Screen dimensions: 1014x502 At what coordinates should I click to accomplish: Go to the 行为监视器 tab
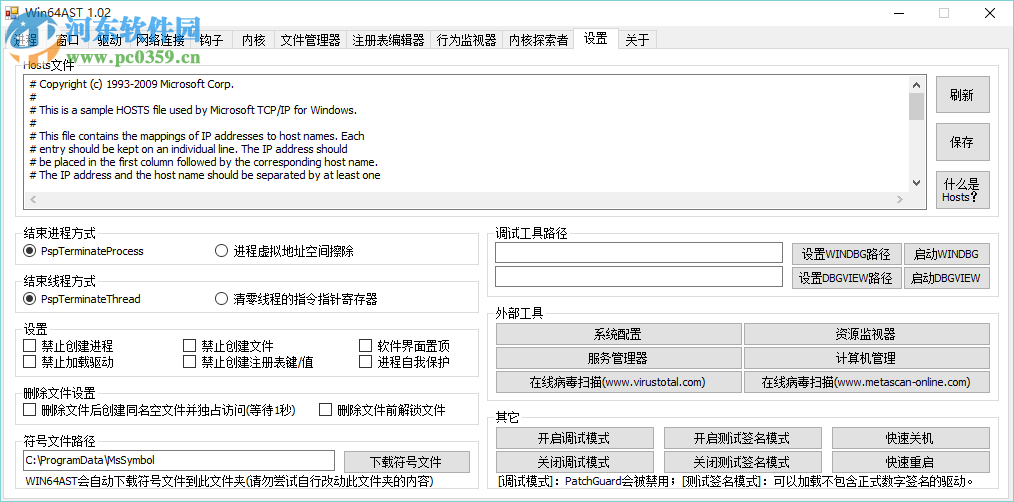point(466,40)
